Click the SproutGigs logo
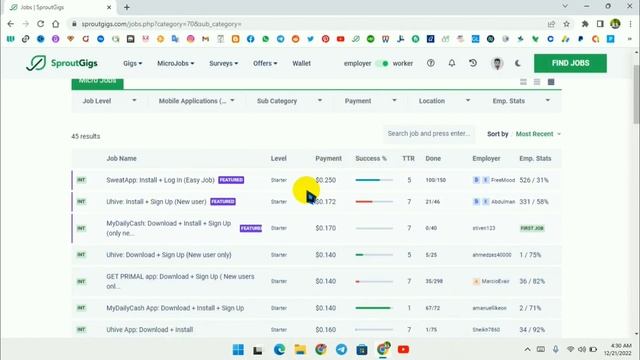The image size is (640, 360). click(x=62, y=63)
